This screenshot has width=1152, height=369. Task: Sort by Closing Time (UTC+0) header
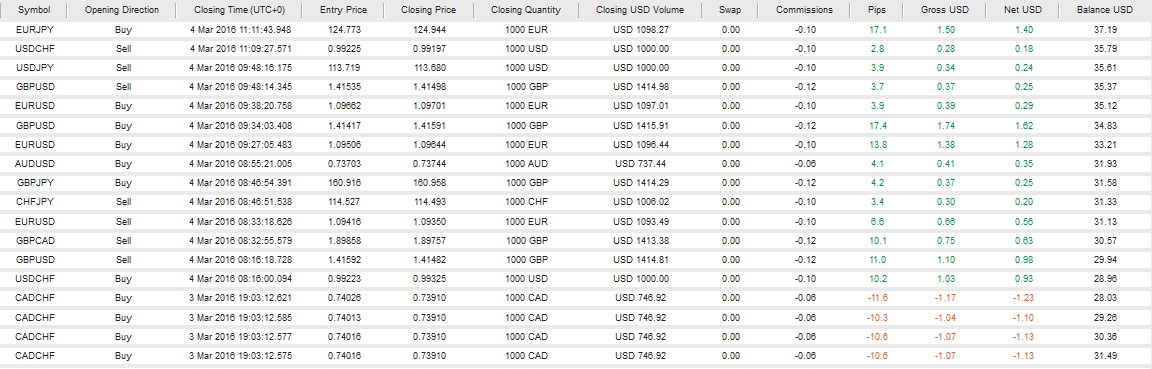240,10
